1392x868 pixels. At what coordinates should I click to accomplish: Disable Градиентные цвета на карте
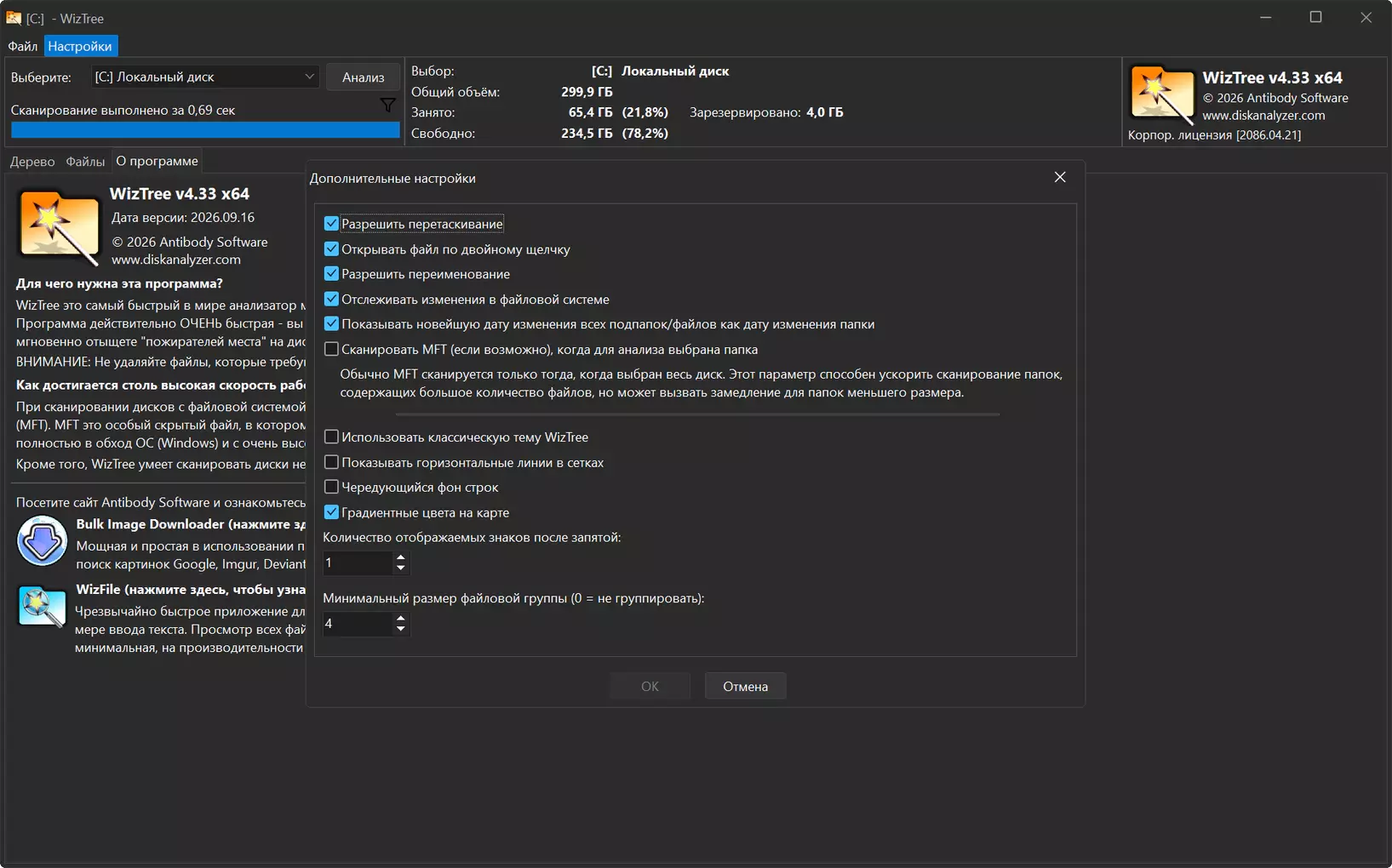pos(331,512)
